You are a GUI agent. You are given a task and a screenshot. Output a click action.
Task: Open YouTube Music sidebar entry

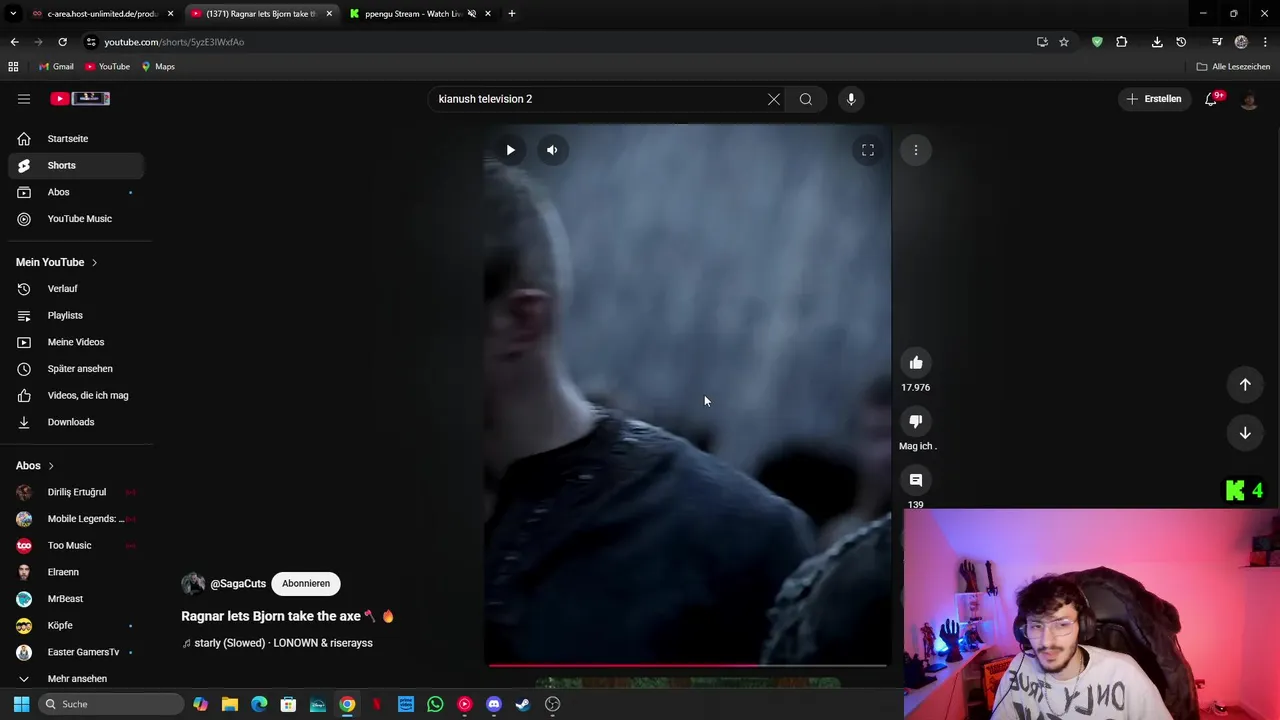tap(76, 219)
